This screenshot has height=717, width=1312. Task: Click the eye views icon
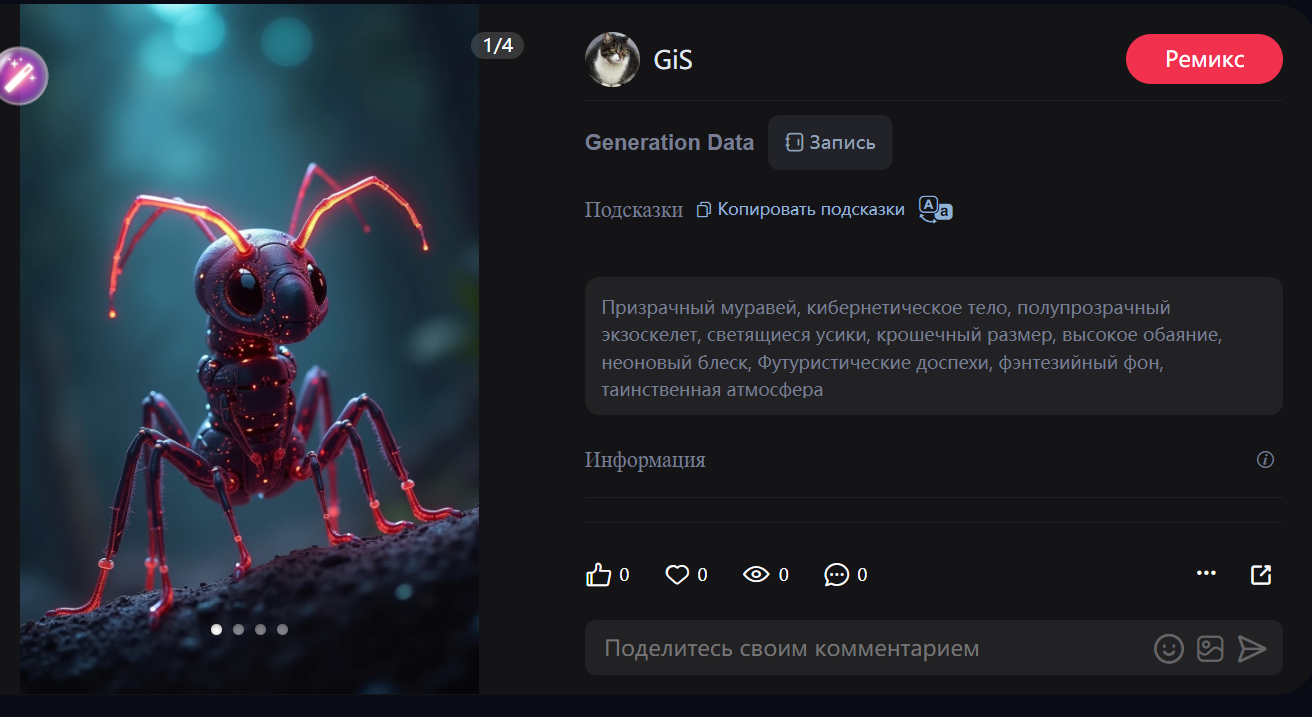tap(756, 575)
